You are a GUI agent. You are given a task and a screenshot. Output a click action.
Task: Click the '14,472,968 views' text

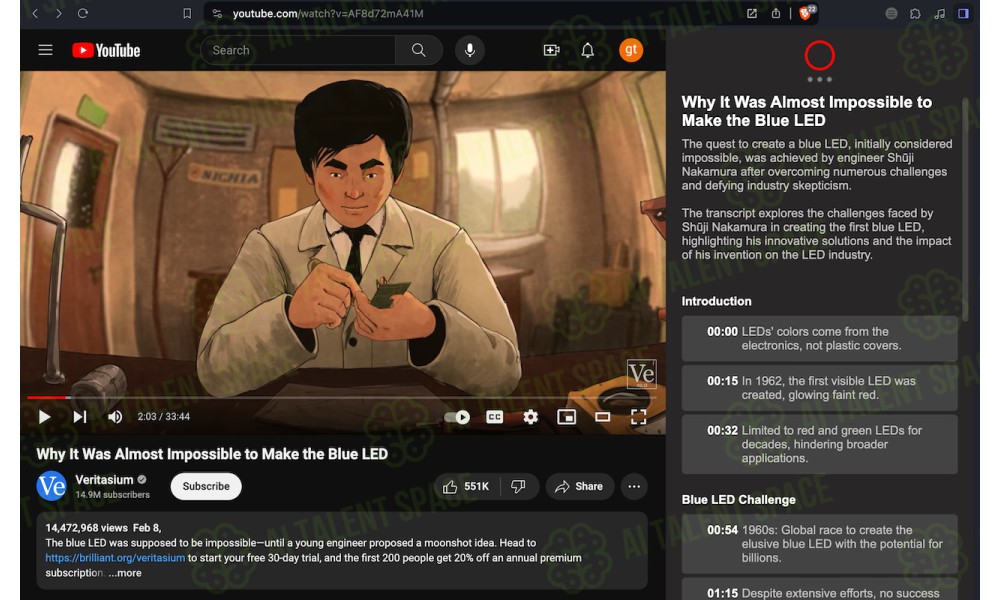[x=87, y=528]
